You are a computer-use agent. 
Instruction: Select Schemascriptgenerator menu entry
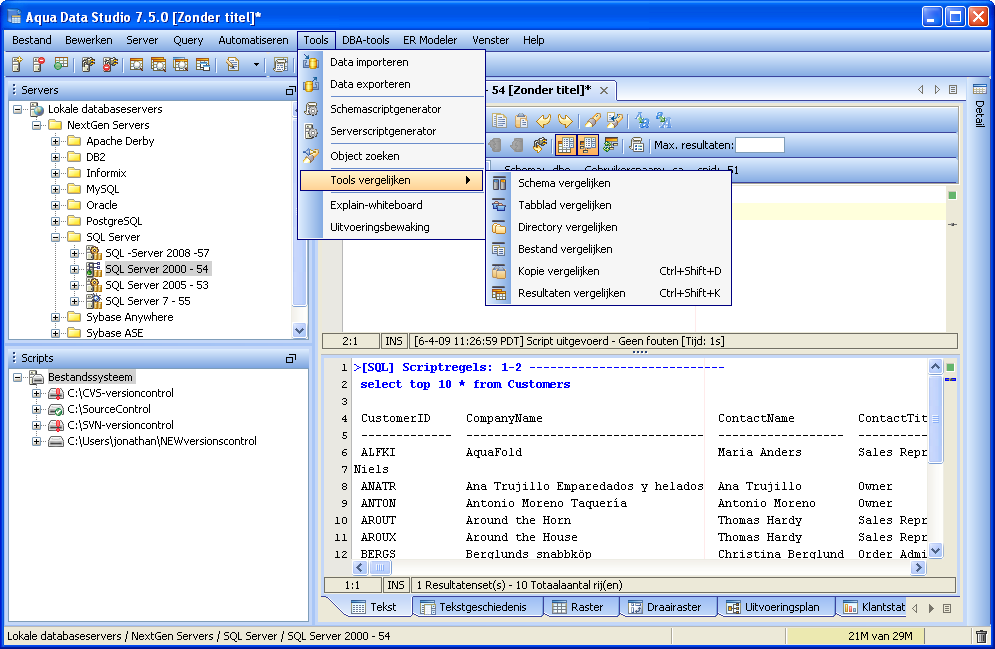point(392,109)
